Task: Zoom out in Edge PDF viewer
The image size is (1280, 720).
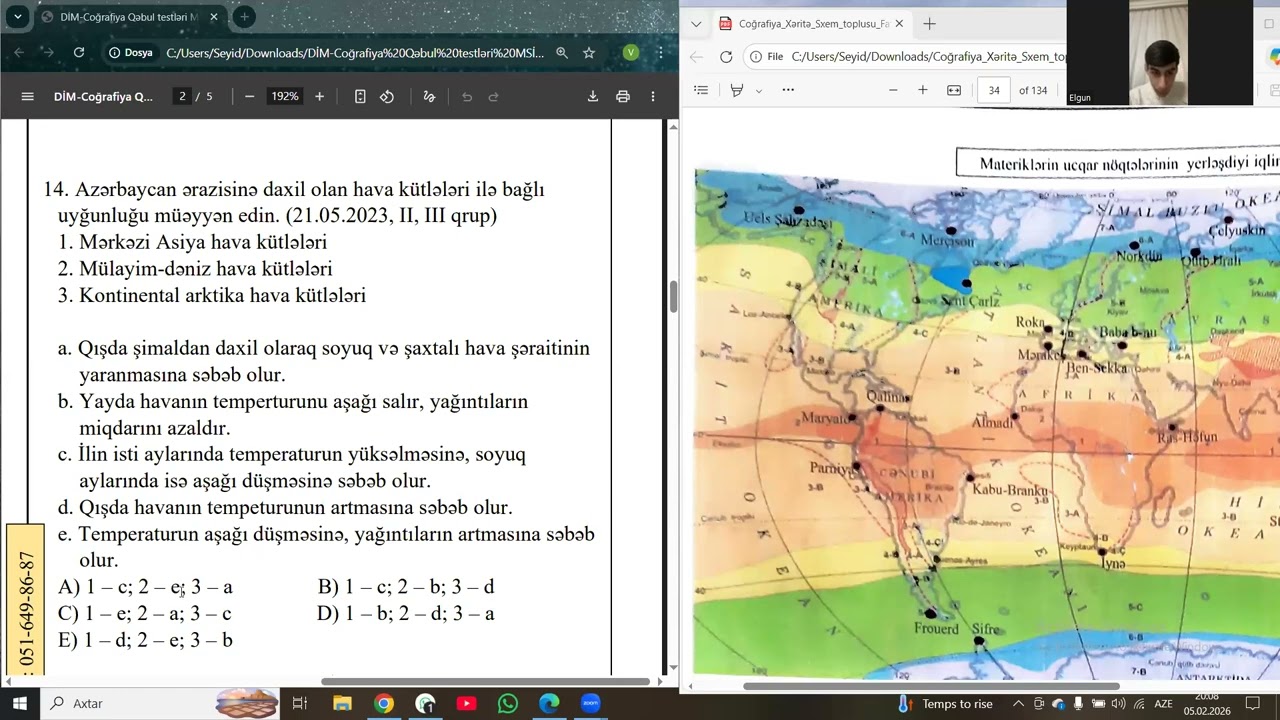Action: [893, 90]
